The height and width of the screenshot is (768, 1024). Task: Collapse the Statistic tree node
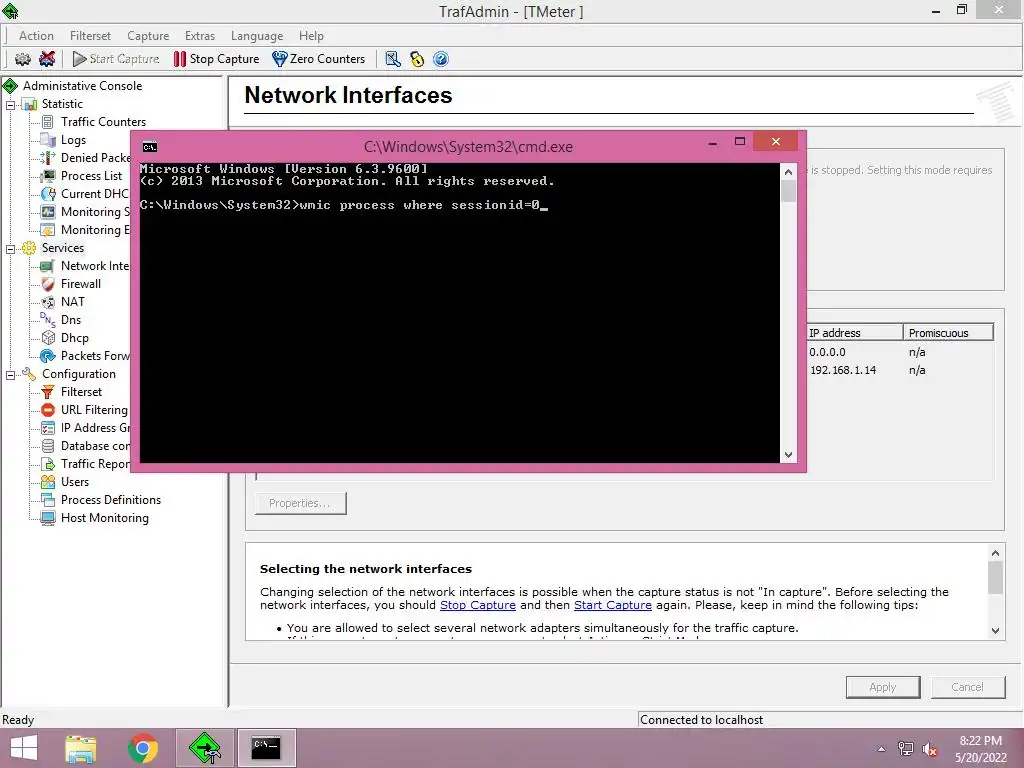pos(10,104)
